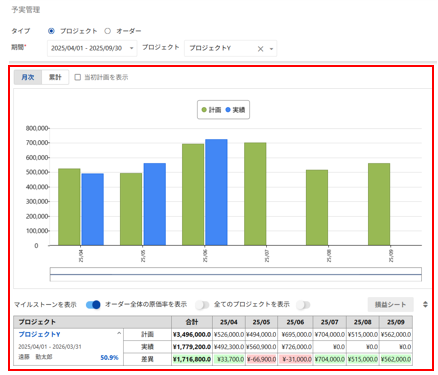
Task: Click the blue 実績 bar for 25/04
Action: (92, 210)
